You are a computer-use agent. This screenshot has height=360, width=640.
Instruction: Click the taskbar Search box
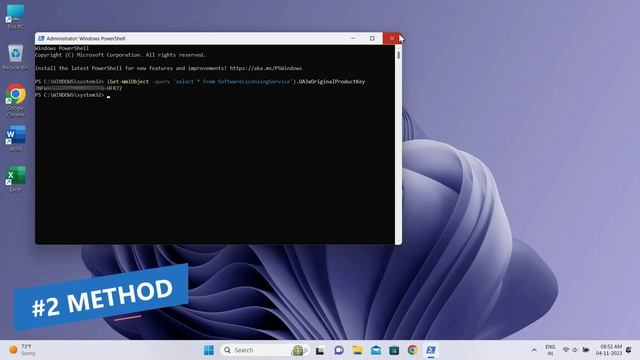click(x=264, y=350)
